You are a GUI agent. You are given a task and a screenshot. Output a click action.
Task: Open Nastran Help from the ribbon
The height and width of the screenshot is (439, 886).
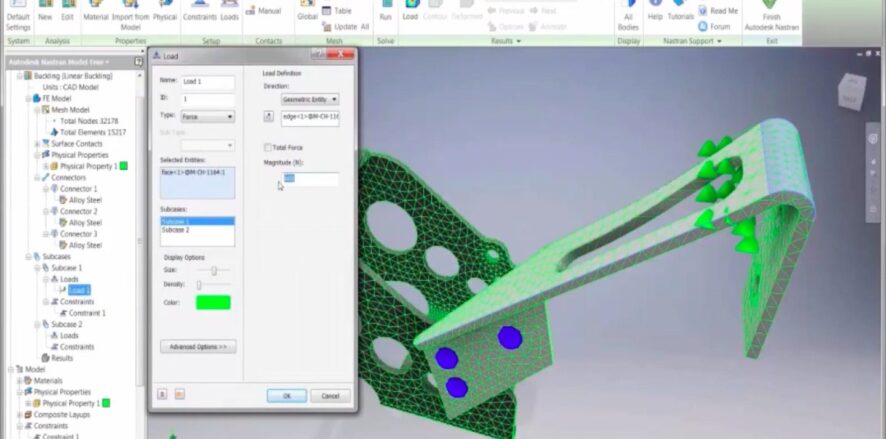pyautogui.click(x=655, y=12)
